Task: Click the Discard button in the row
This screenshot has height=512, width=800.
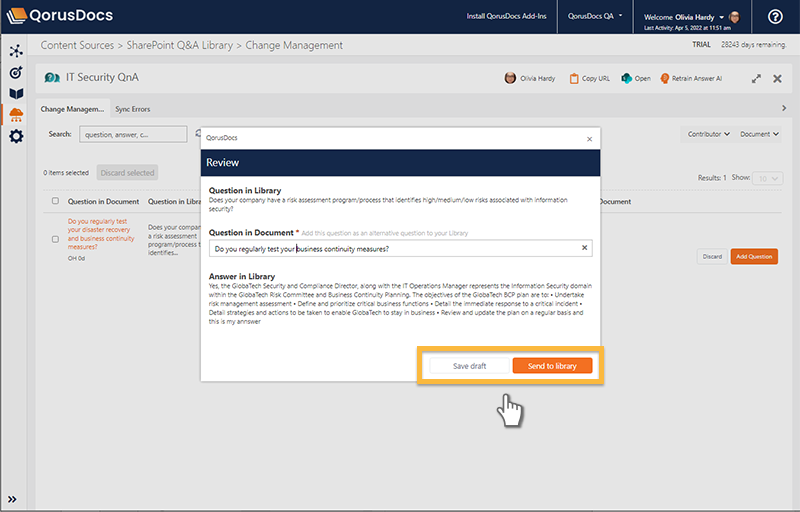Action: coord(712,257)
